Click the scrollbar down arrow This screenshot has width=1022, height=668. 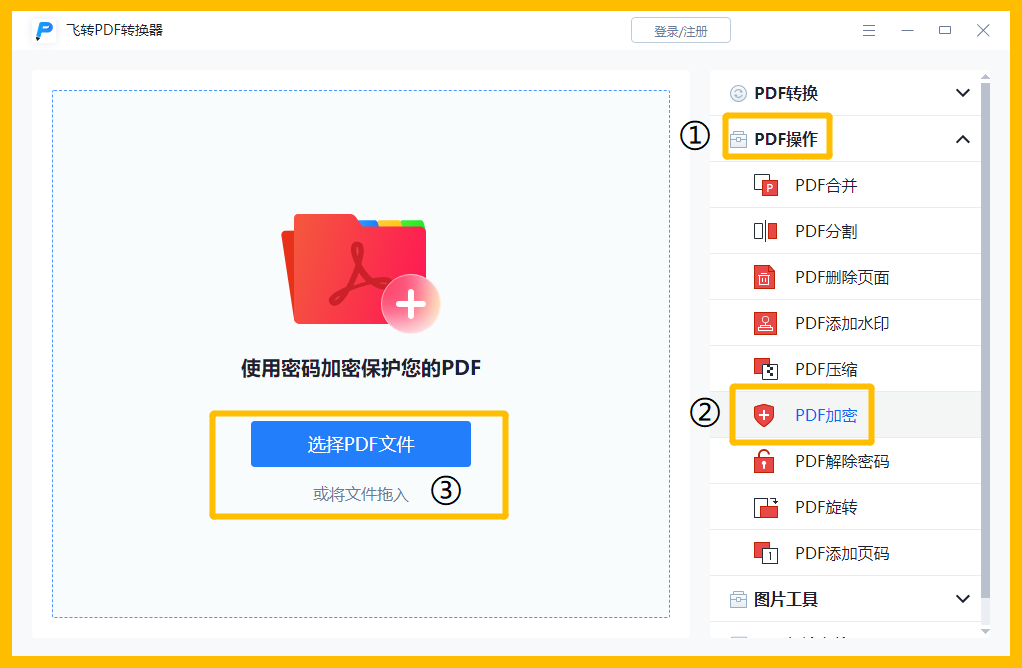tap(985, 631)
